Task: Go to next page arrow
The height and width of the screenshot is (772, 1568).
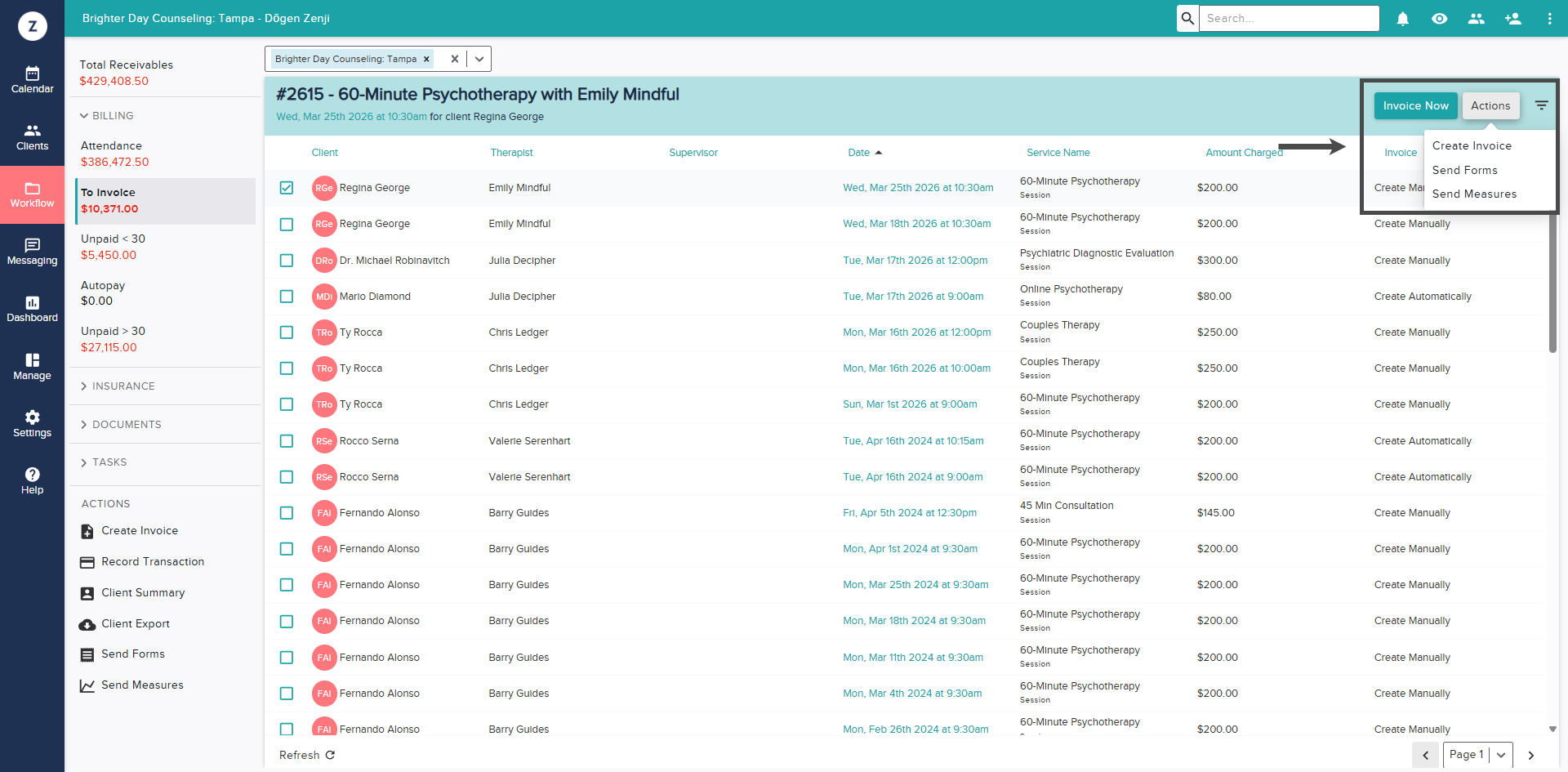Action: pyautogui.click(x=1531, y=755)
